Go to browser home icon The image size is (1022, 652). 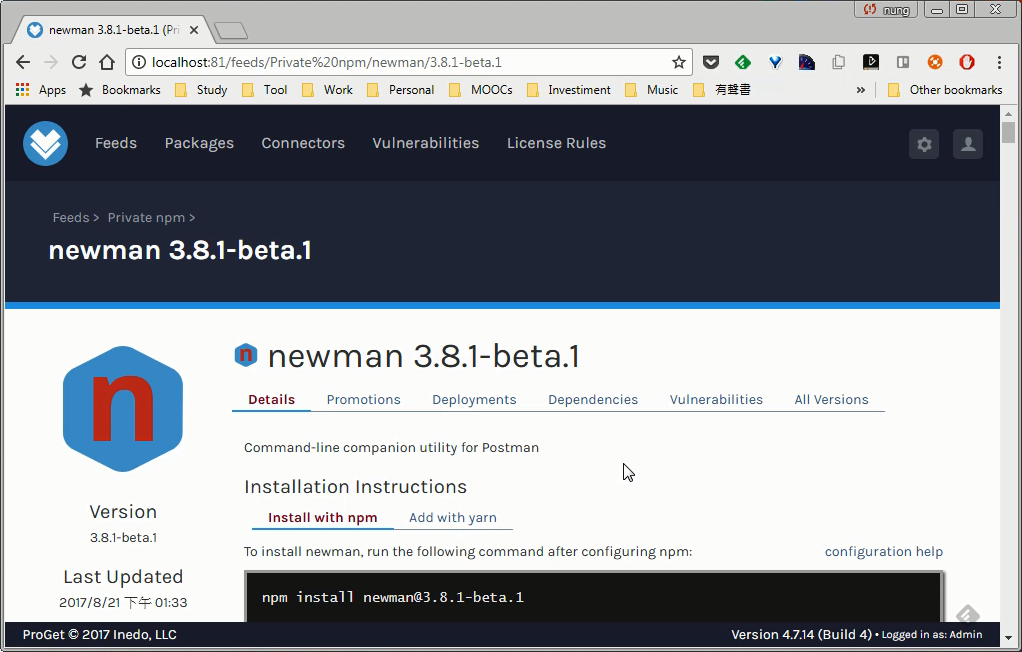point(107,62)
